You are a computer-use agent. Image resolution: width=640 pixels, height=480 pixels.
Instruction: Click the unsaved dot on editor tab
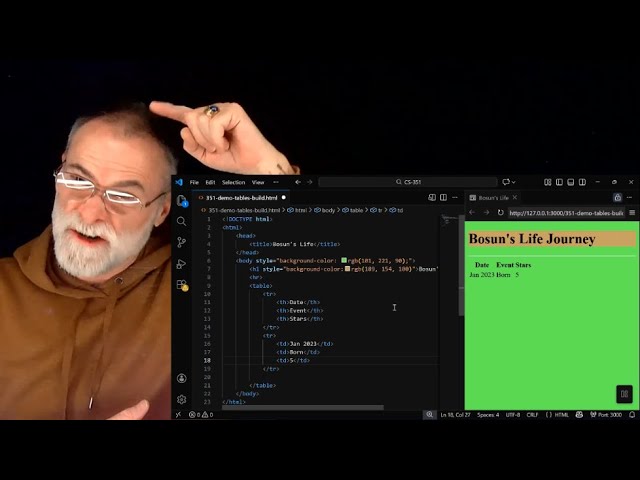click(x=284, y=198)
